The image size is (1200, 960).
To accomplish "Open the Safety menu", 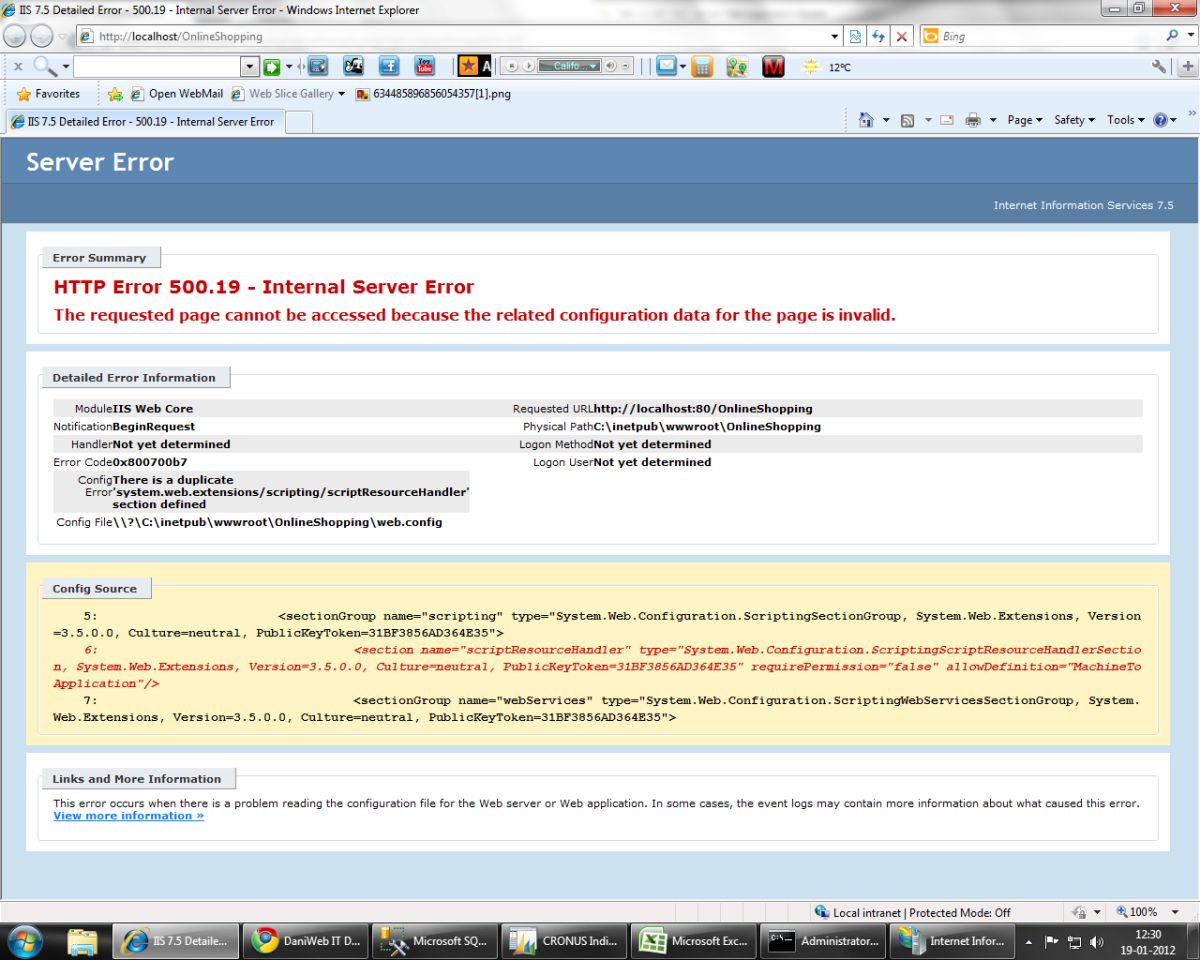I will pyautogui.click(x=1074, y=120).
